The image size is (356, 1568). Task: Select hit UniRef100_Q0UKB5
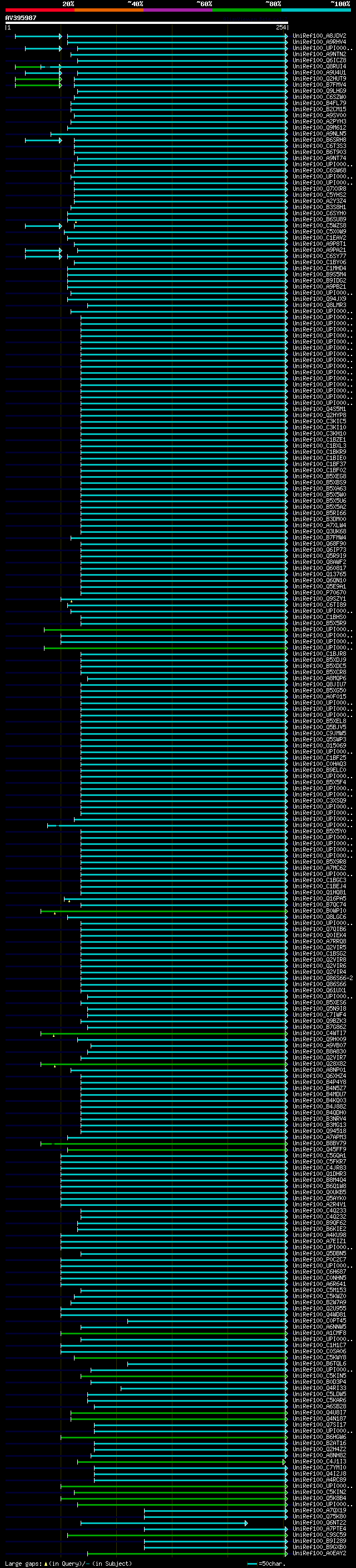pos(319,1193)
